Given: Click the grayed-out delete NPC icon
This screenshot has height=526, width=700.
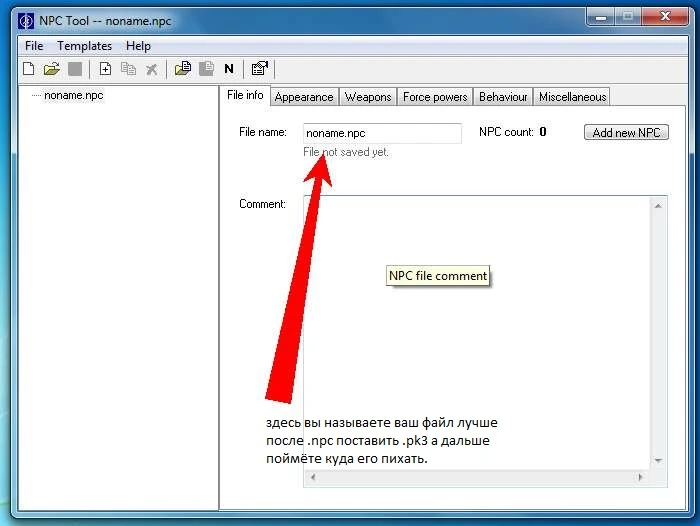Looking at the screenshot, I should coord(152,69).
